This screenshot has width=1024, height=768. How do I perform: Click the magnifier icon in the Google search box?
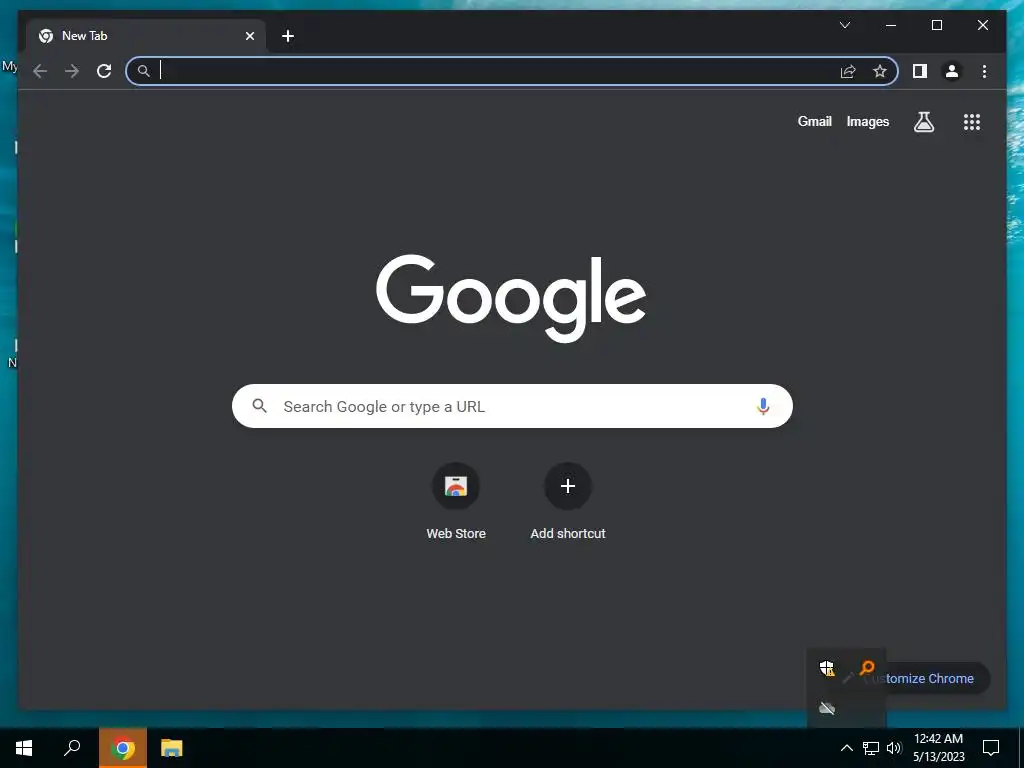(x=259, y=406)
